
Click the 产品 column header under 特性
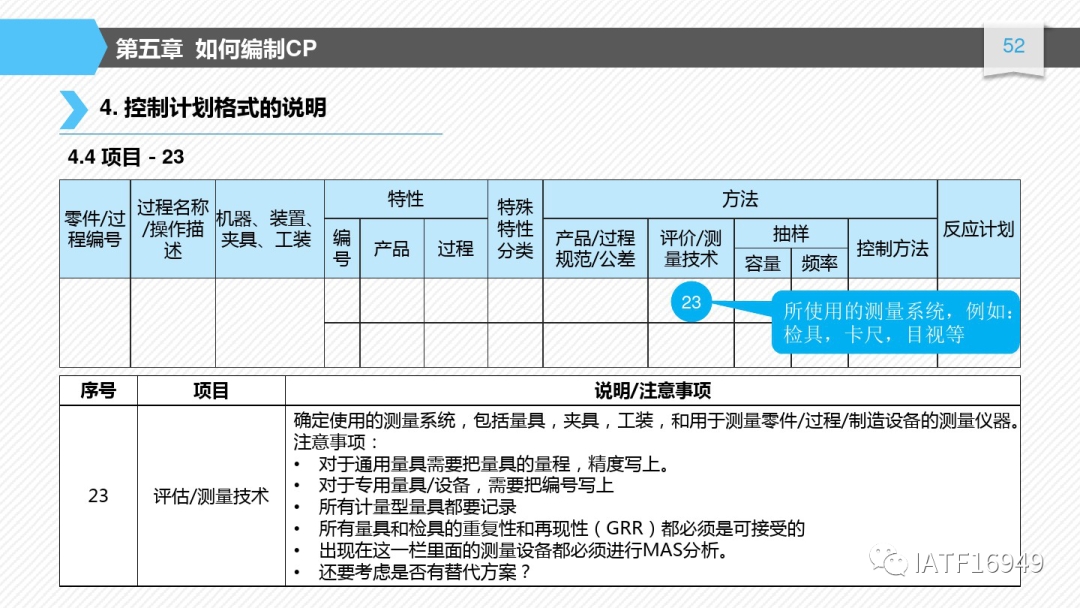point(391,249)
